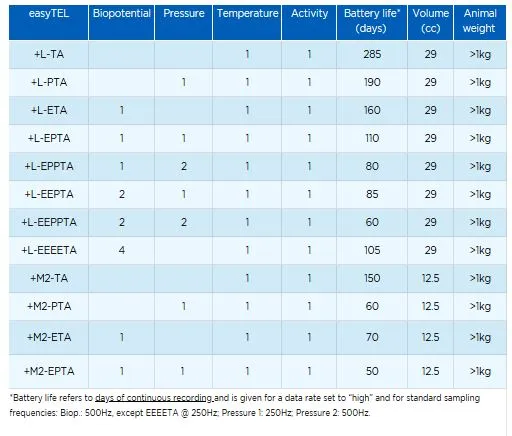Click the +L-TA model name
512x436 pixels.
pos(49,54)
